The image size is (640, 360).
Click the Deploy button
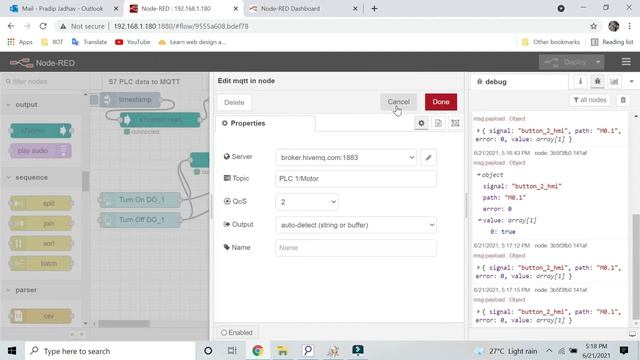[x=566, y=62]
